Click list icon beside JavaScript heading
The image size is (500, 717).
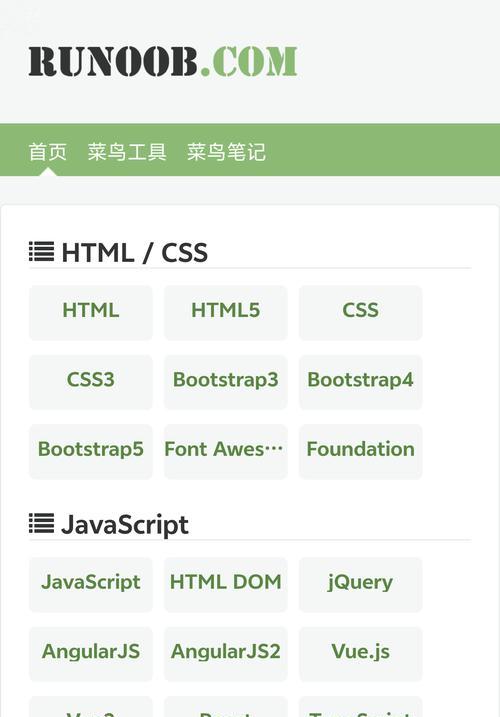42,524
